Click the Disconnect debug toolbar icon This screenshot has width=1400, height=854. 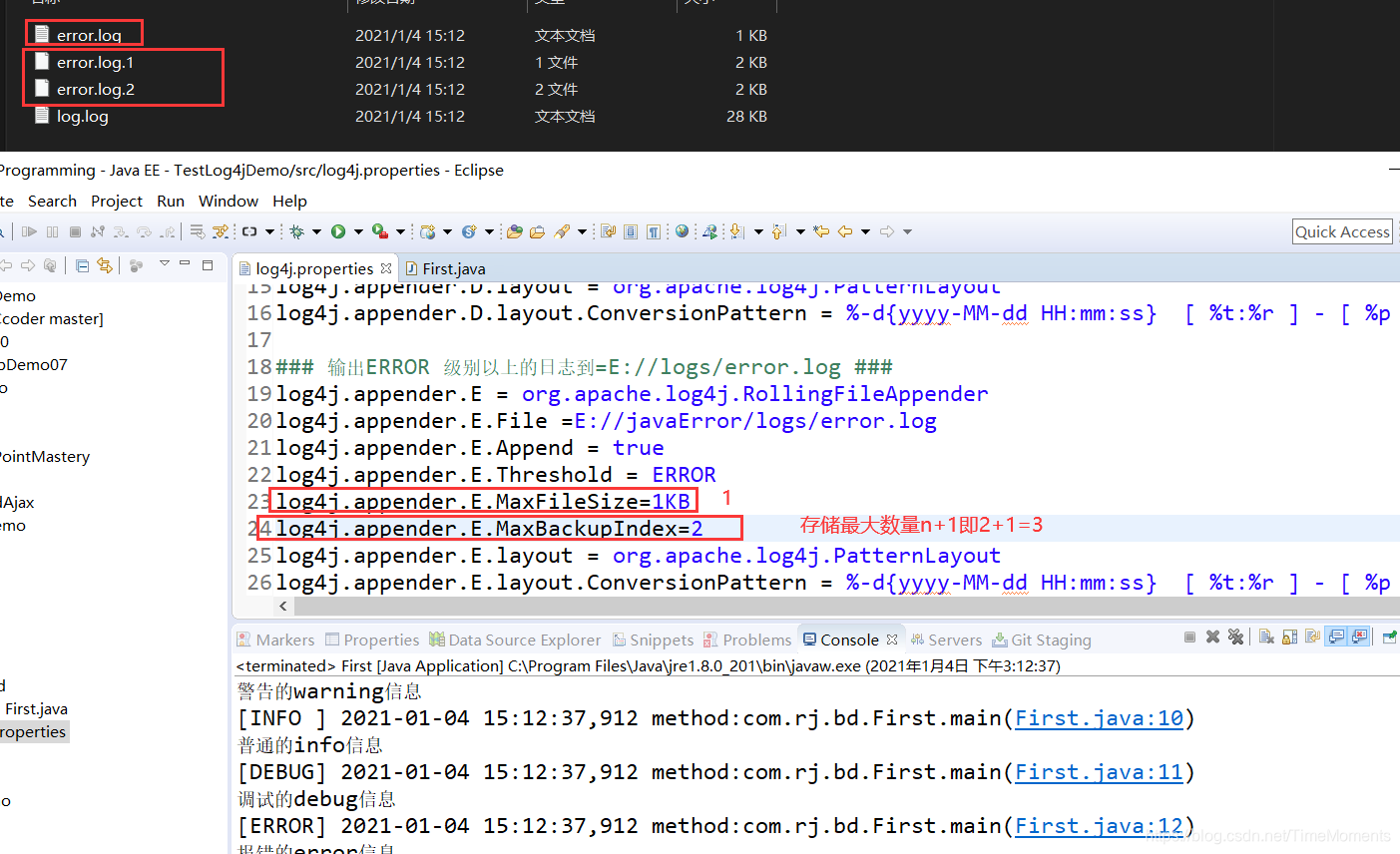(98, 231)
